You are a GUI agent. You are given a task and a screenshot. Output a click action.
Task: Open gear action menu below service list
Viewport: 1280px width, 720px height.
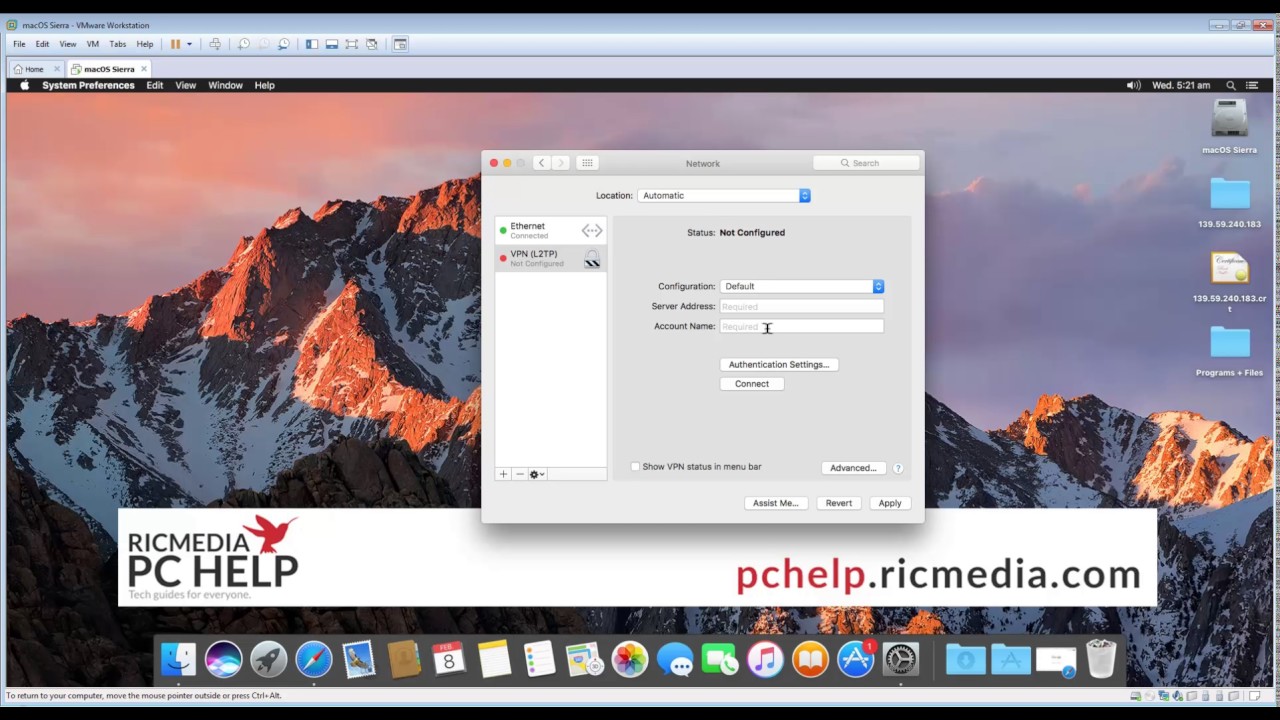(537, 474)
